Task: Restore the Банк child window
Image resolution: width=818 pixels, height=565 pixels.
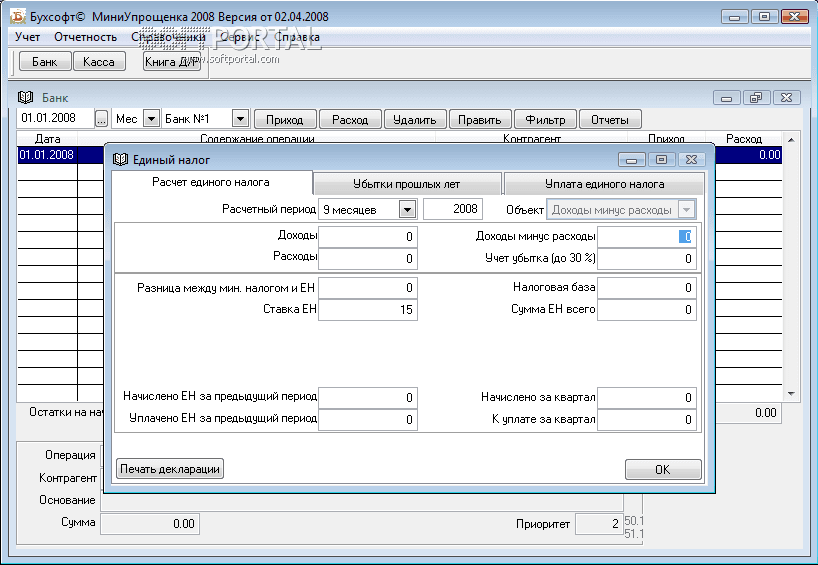Action: tap(756, 98)
